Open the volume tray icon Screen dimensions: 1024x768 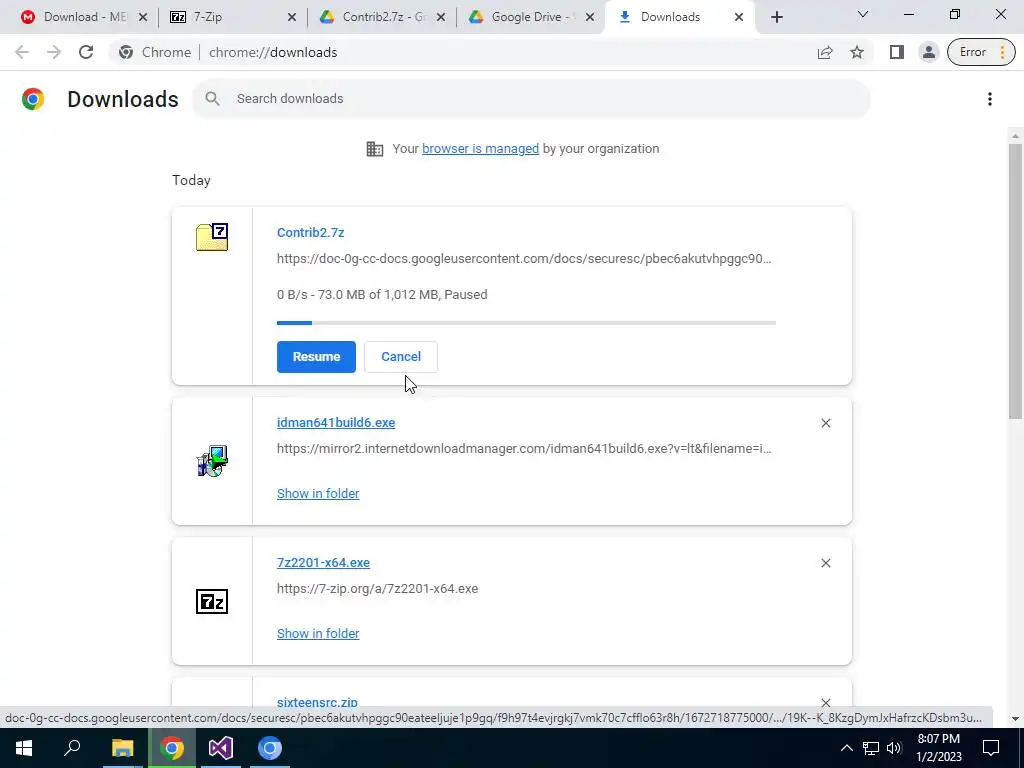point(894,748)
